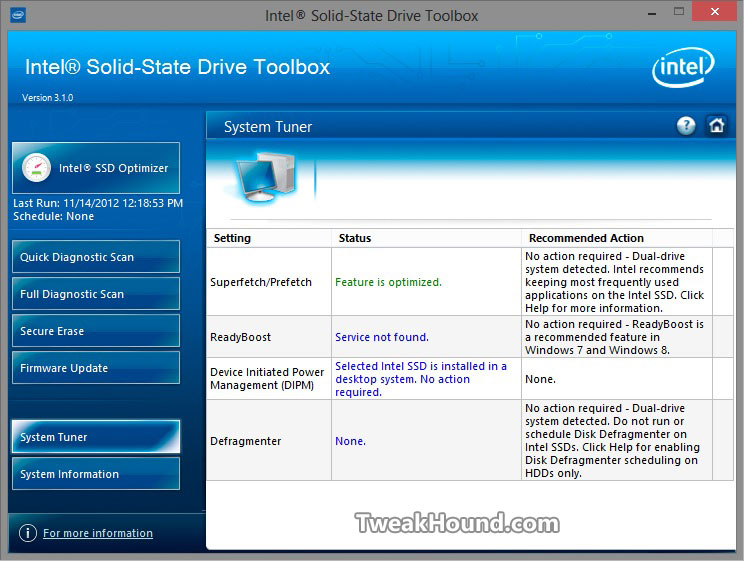Image resolution: width=744 pixels, height=561 pixels.
Task: Click the 'Schedule: None' text
Action: pyautogui.click(x=53, y=216)
